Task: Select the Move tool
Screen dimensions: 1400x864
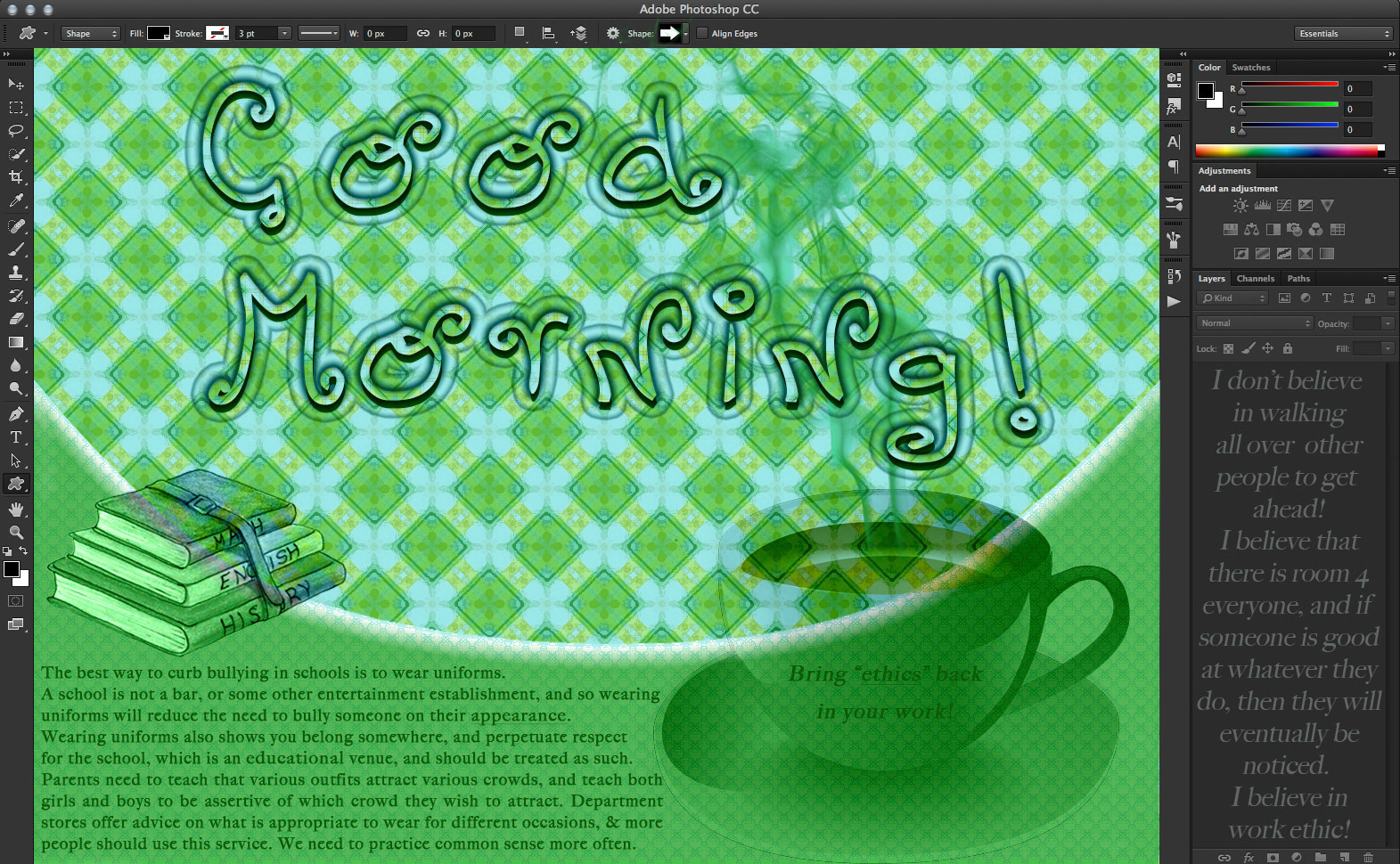Action: pyautogui.click(x=16, y=84)
